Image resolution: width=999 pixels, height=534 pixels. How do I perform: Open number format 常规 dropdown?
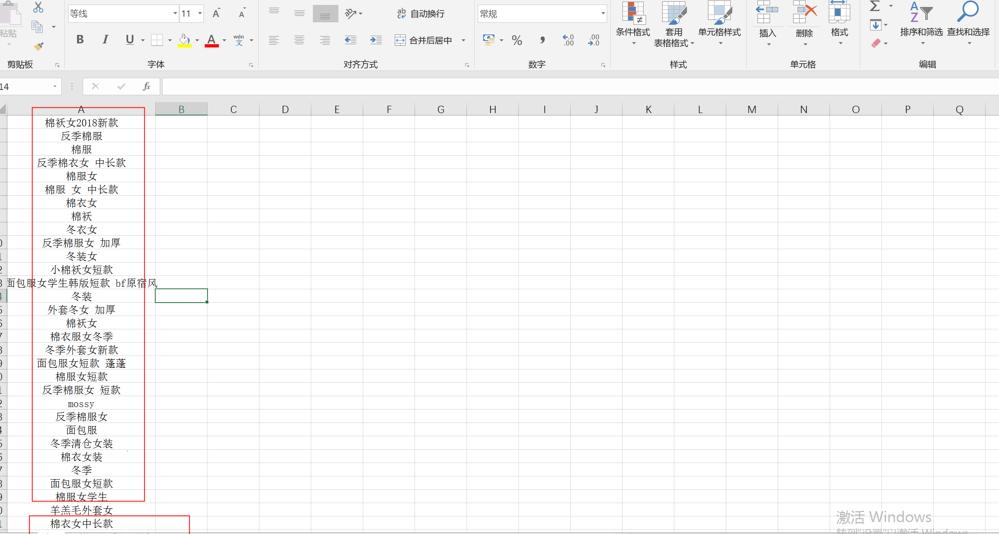(603, 13)
